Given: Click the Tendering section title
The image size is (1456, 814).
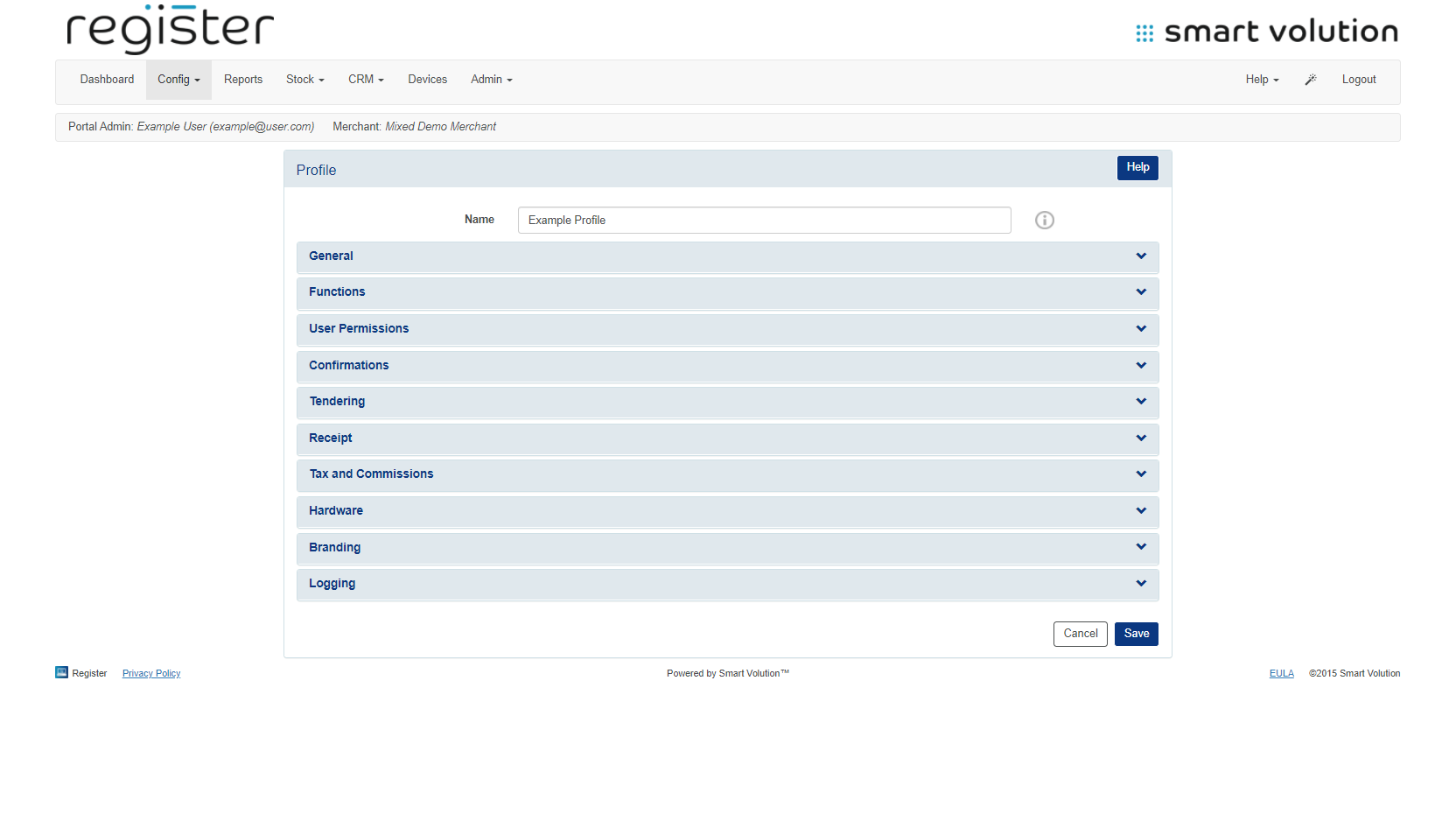Looking at the screenshot, I should (x=337, y=402).
